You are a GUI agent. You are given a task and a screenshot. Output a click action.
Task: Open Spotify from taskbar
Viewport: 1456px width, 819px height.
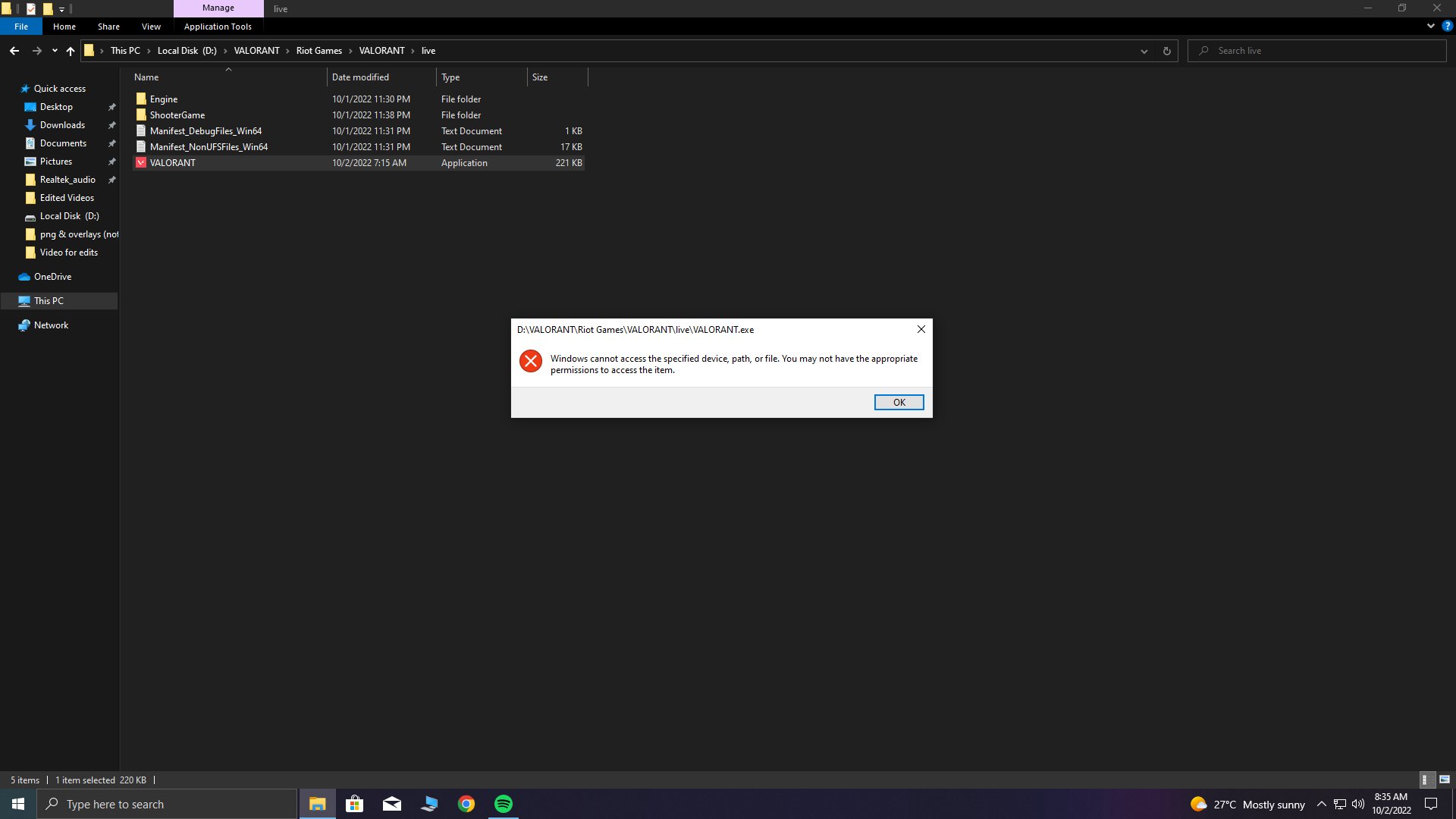(x=504, y=804)
